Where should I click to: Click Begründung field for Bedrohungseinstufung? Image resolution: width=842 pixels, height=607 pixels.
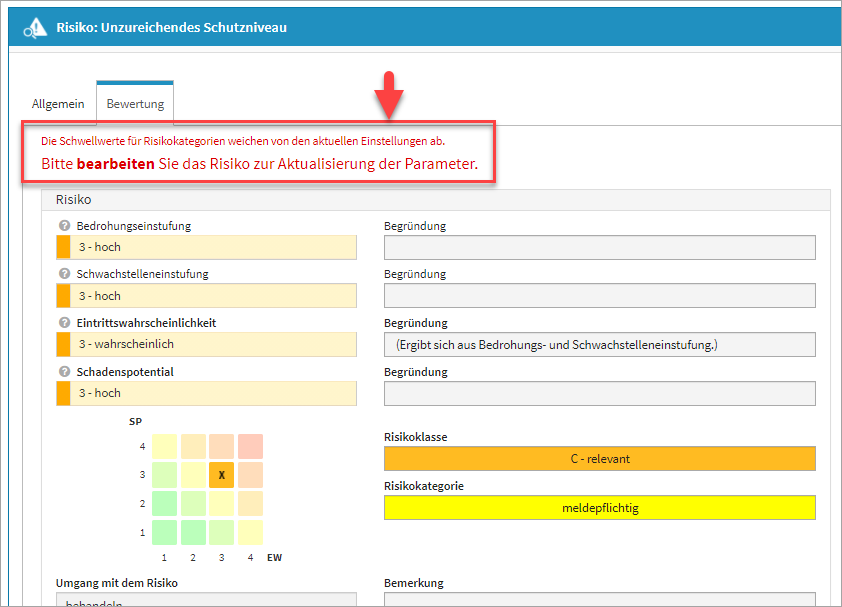point(599,247)
